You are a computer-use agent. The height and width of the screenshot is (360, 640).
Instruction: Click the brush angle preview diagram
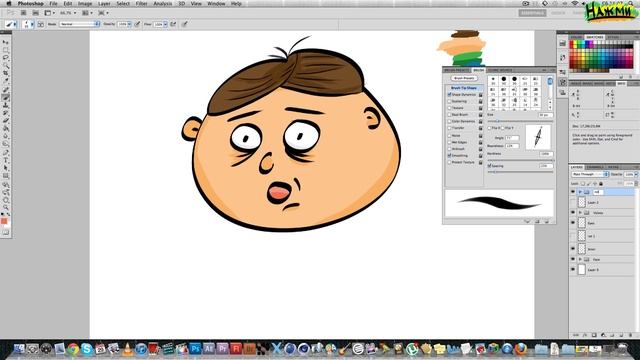(538, 137)
